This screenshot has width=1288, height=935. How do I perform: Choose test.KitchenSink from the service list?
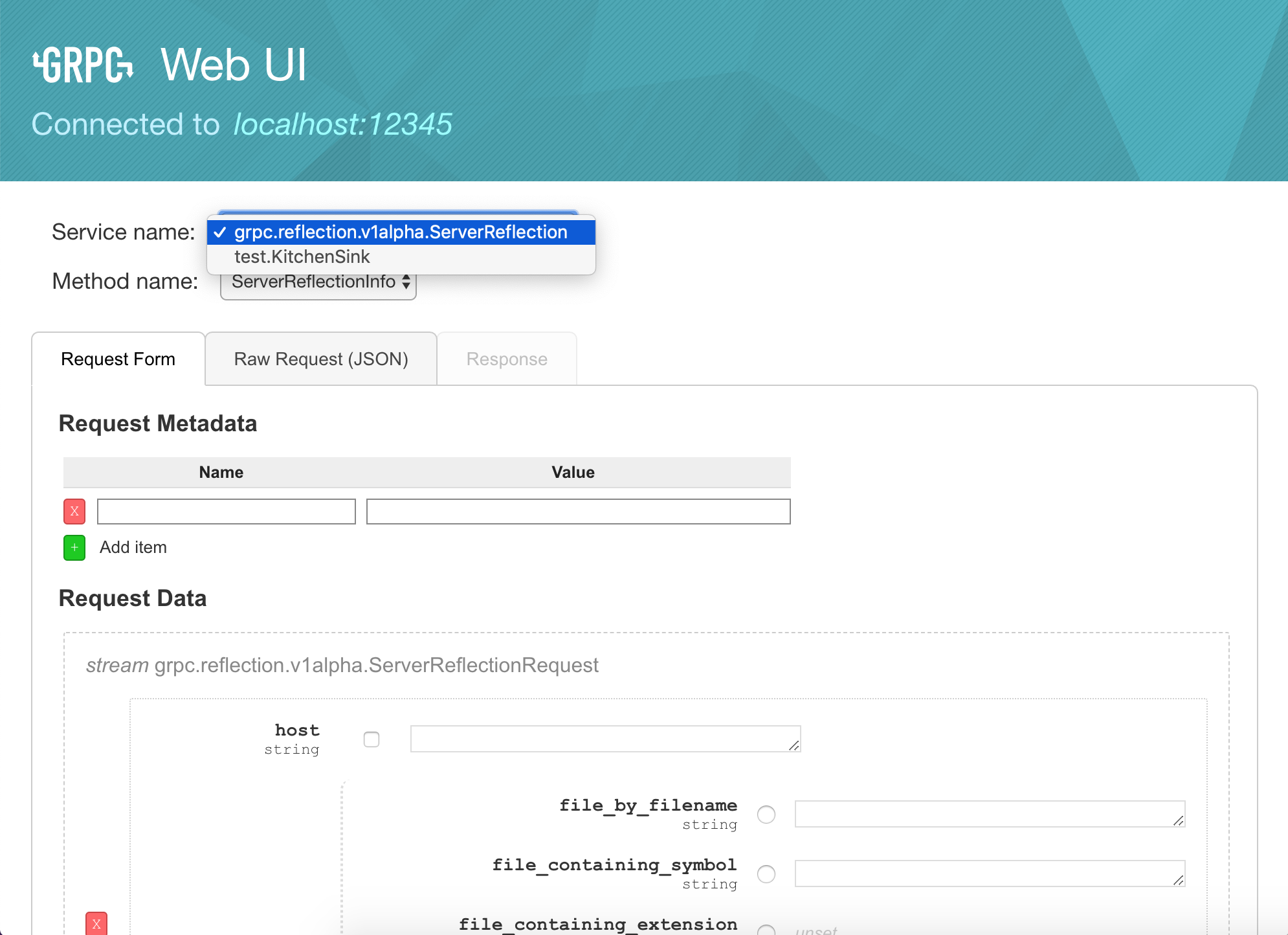[x=302, y=256]
